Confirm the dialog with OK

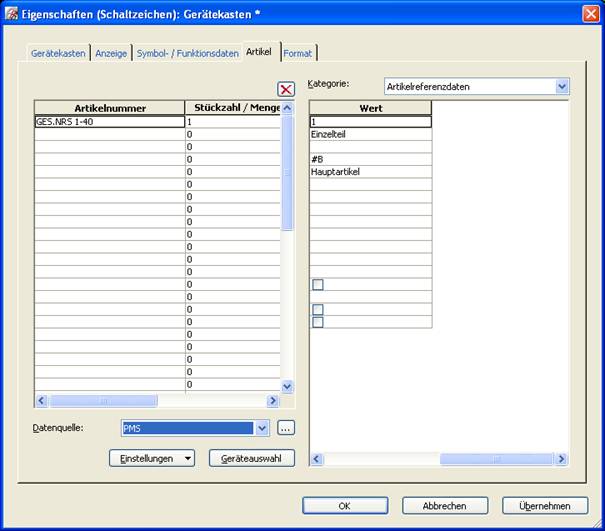click(x=345, y=506)
